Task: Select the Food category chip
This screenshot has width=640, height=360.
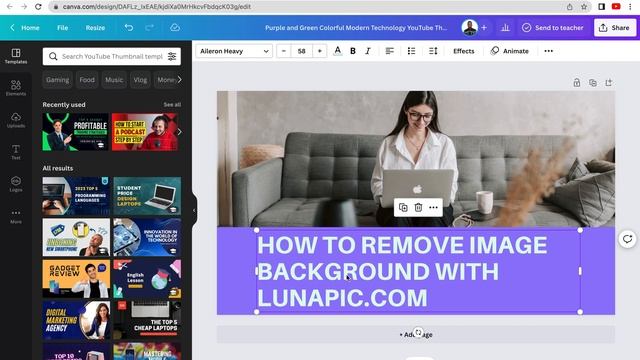Action: pos(87,80)
